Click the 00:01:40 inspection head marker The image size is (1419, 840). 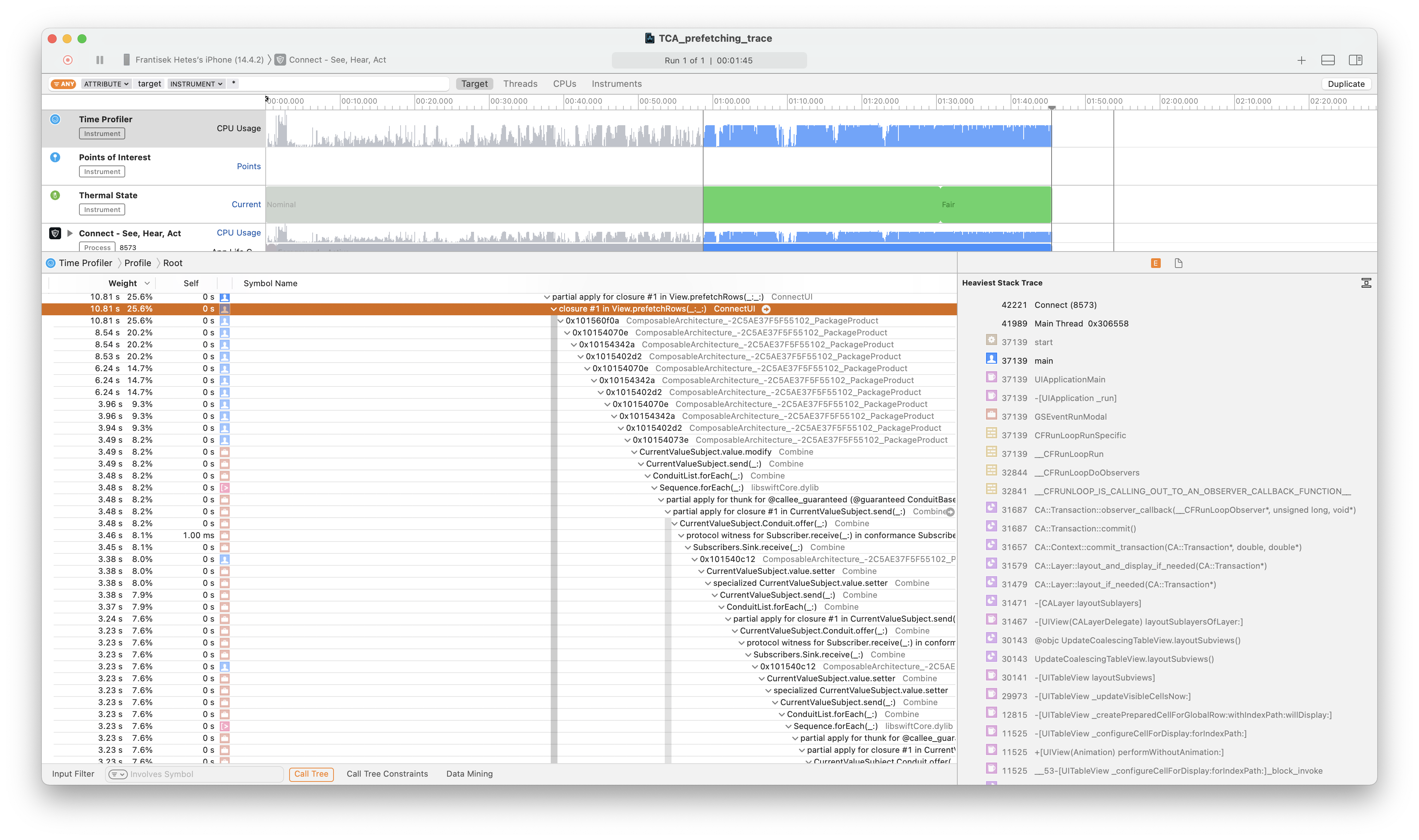pos(1051,107)
